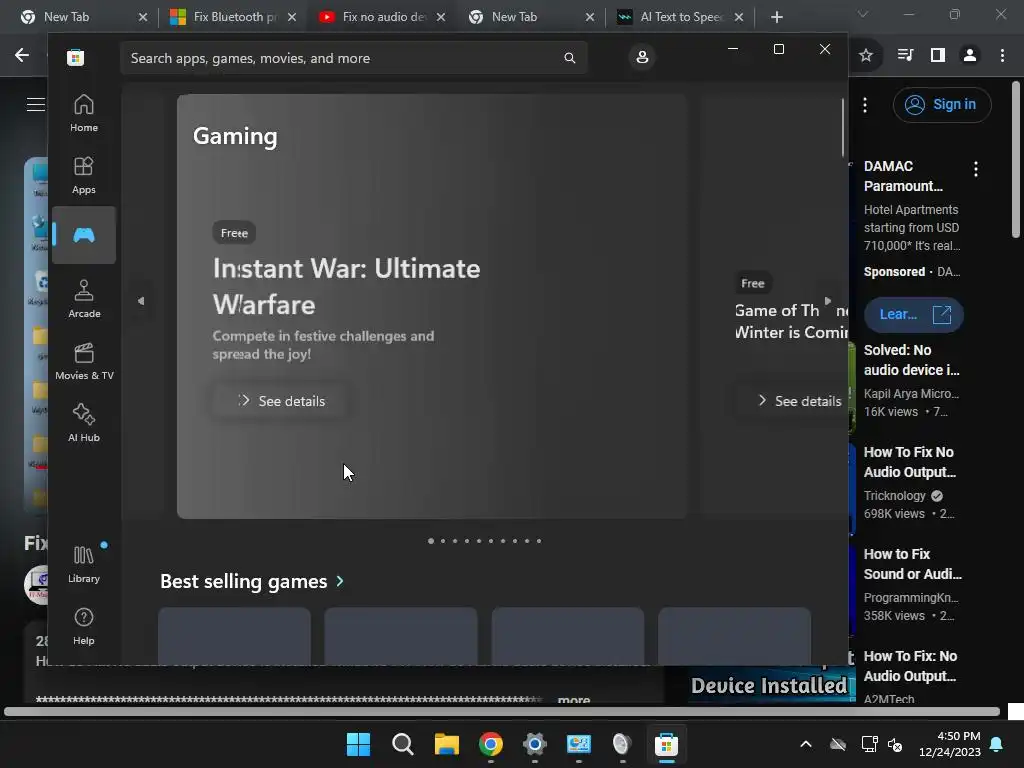
Task: Click Instant War: Ultimate Warfare title
Action: [347, 286]
